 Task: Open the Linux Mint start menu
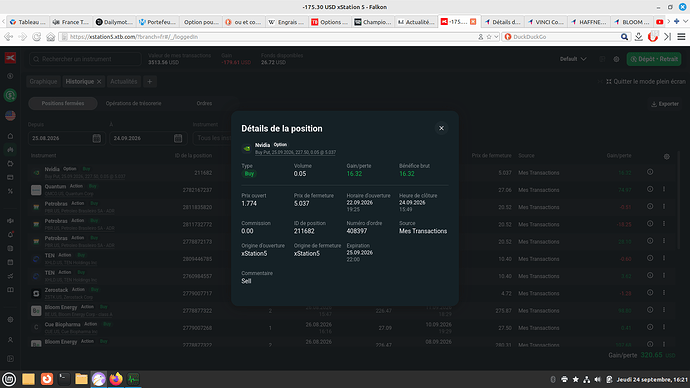click(x=9, y=379)
